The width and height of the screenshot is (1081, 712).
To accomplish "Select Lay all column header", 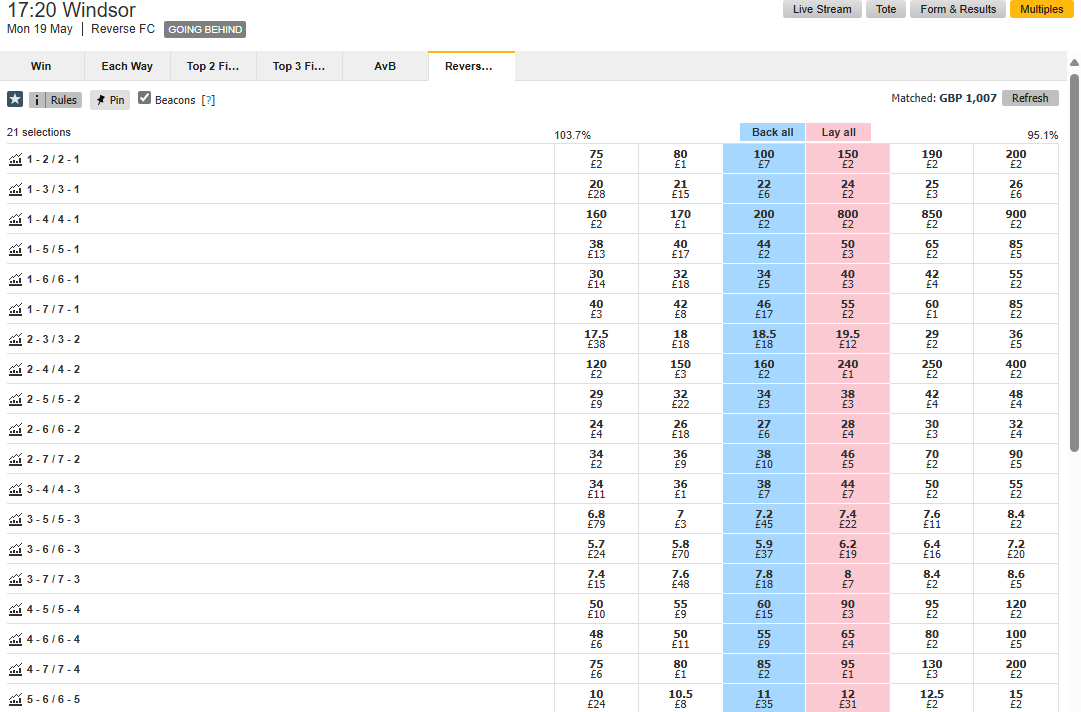I will (x=838, y=132).
